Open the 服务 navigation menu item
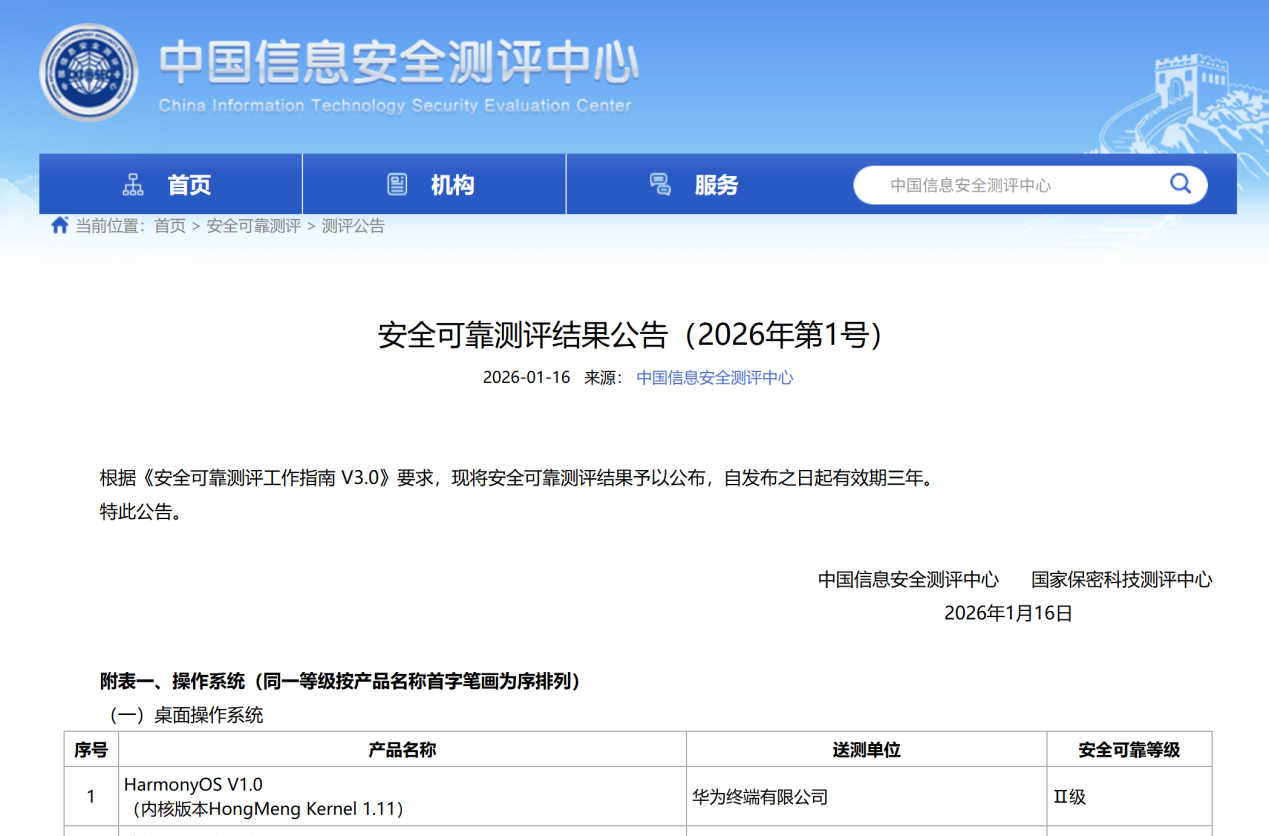1269x836 pixels. [716, 185]
